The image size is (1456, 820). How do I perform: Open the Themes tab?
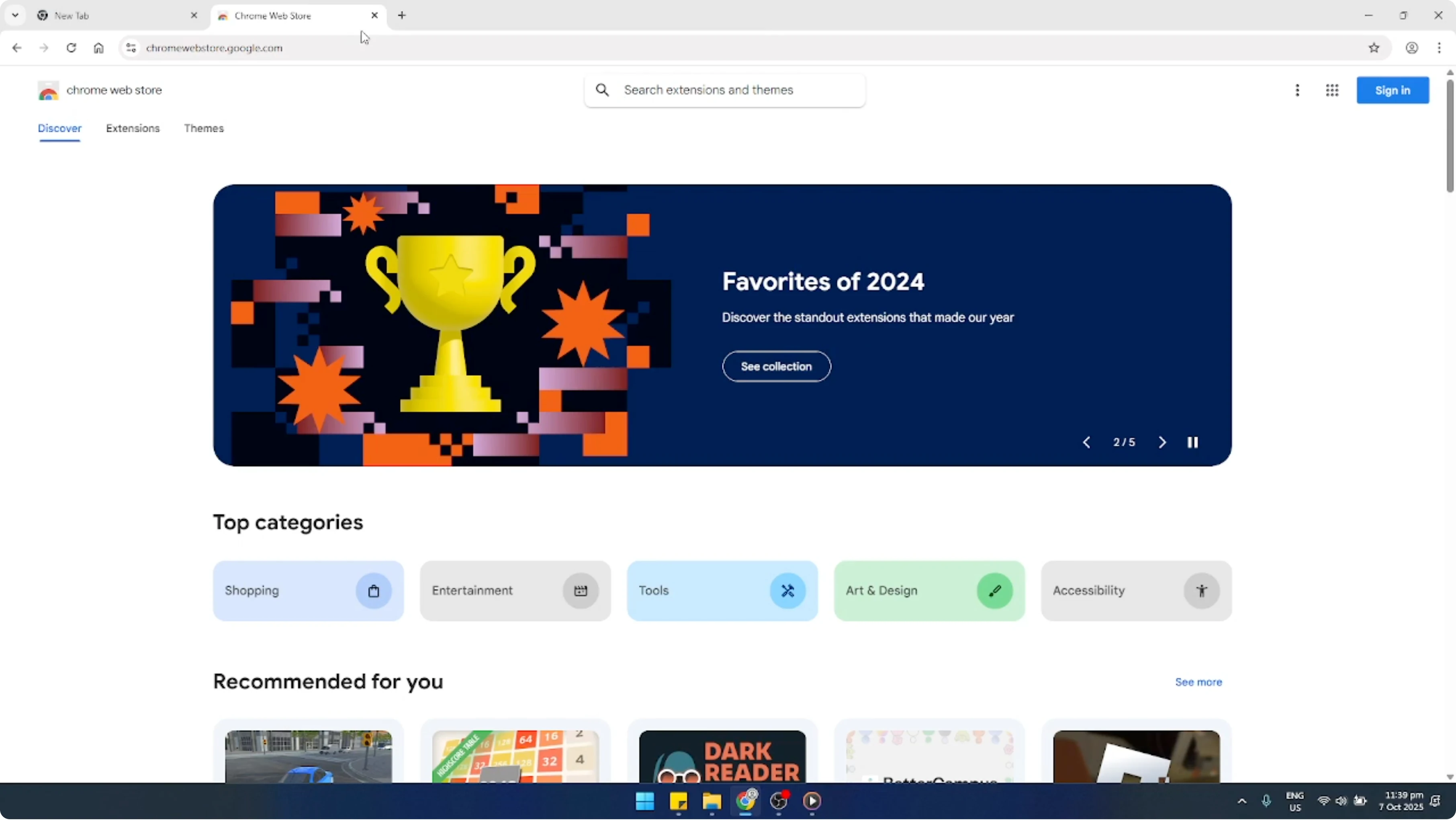[204, 128]
